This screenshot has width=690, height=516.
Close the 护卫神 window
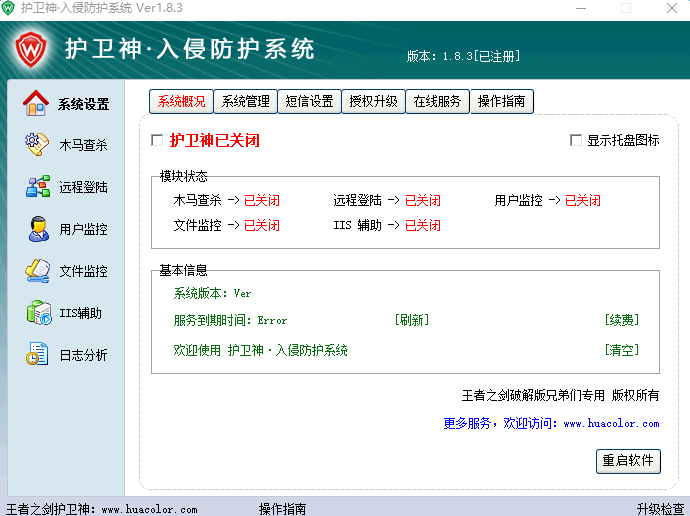(672, 8)
